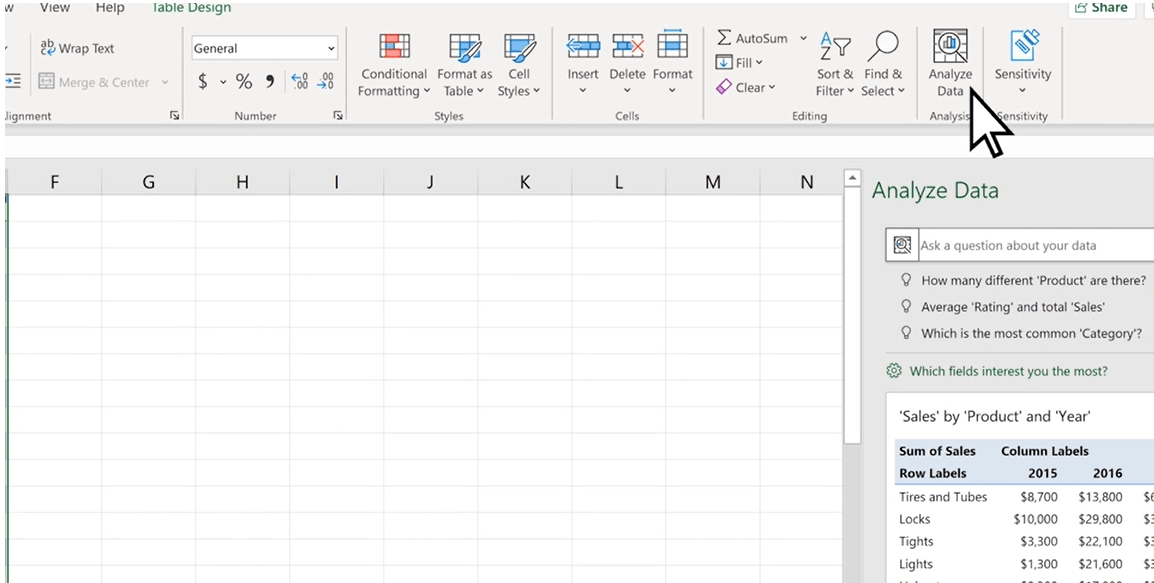This screenshot has height=583, width=1154.
Task: Click the Insert cells icon
Action: (583, 47)
